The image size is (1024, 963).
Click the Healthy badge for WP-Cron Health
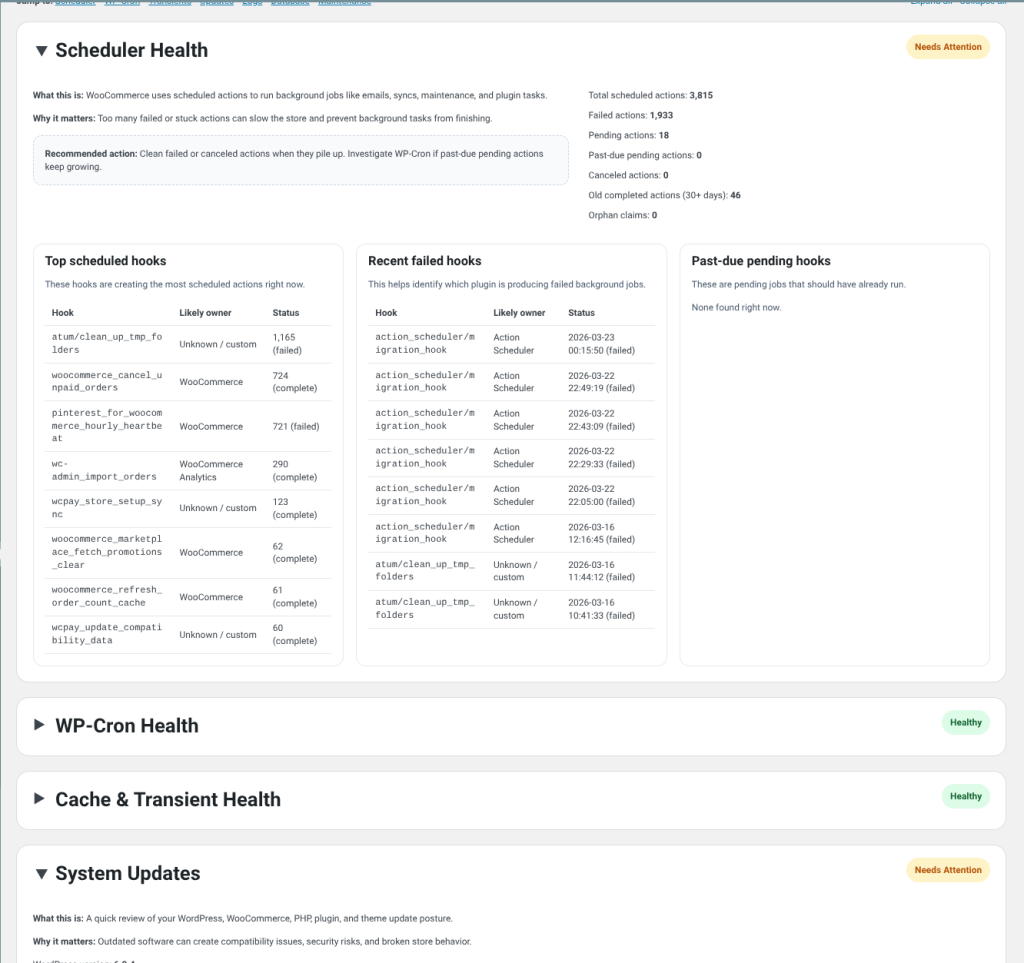[965, 722]
